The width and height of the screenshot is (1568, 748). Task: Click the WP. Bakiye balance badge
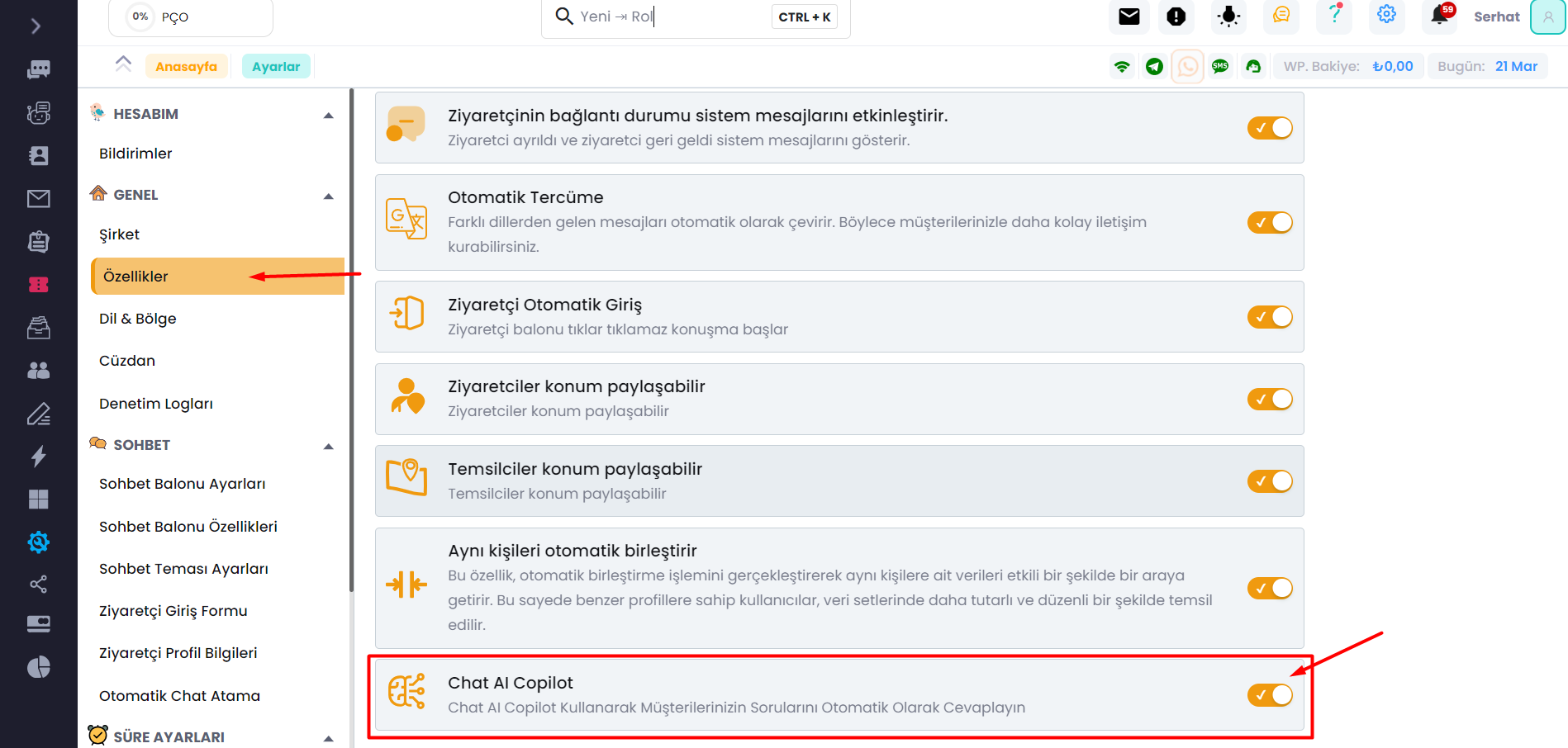(x=1348, y=66)
